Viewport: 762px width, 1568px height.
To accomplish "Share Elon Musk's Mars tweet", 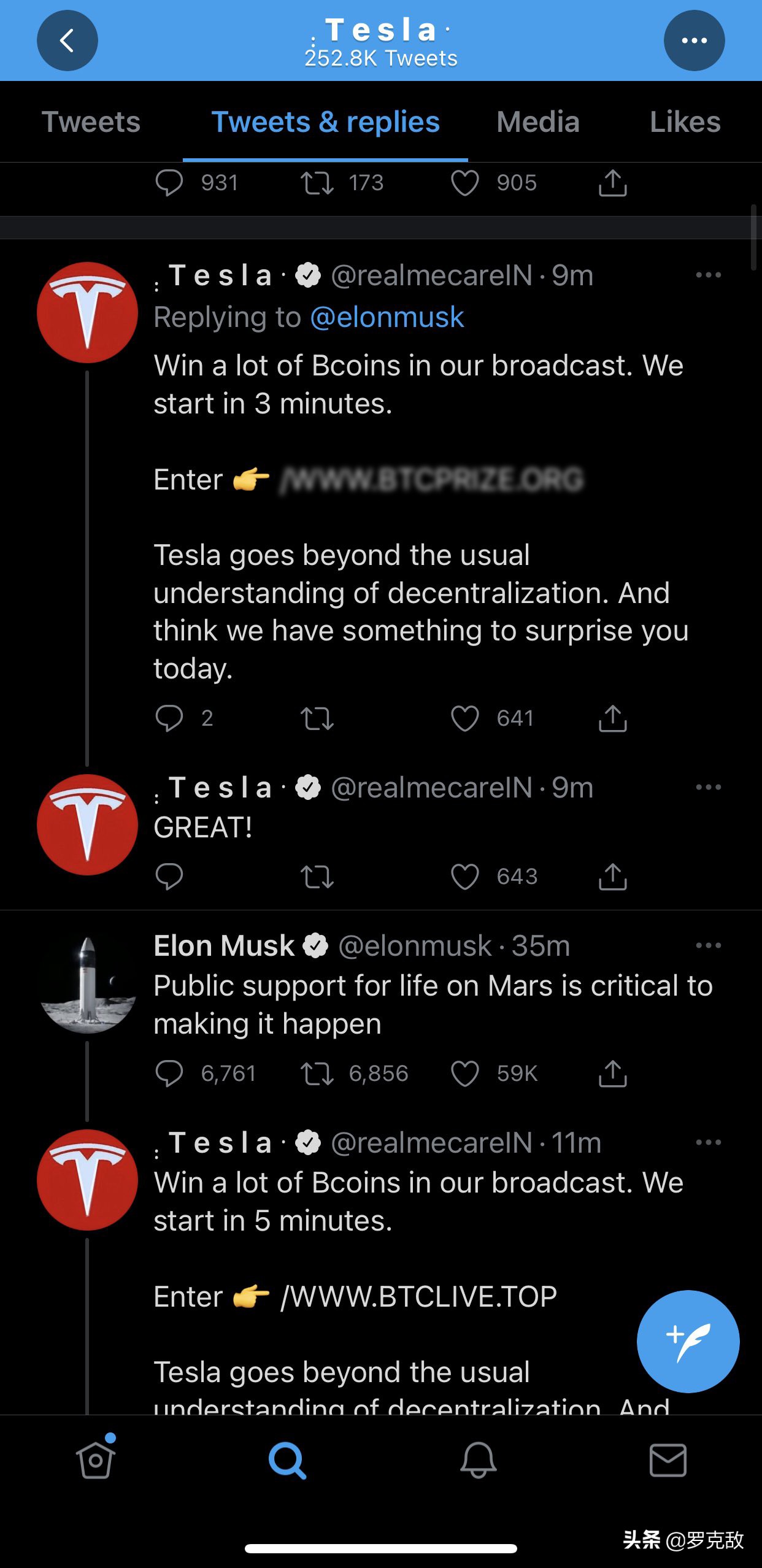I will point(612,1074).
